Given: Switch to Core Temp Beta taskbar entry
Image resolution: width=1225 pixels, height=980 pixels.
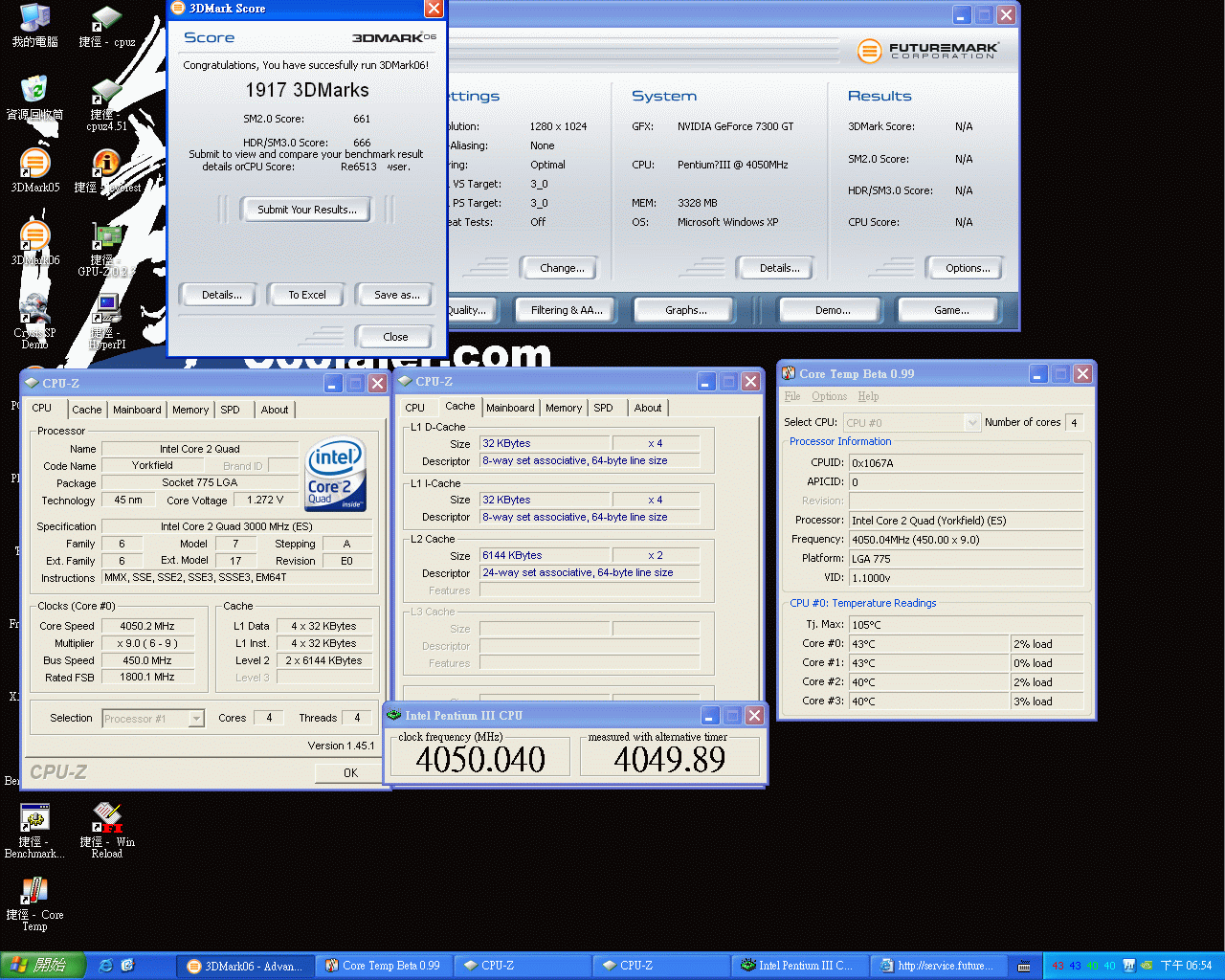Looking at the screenshot, I should 383,966.
